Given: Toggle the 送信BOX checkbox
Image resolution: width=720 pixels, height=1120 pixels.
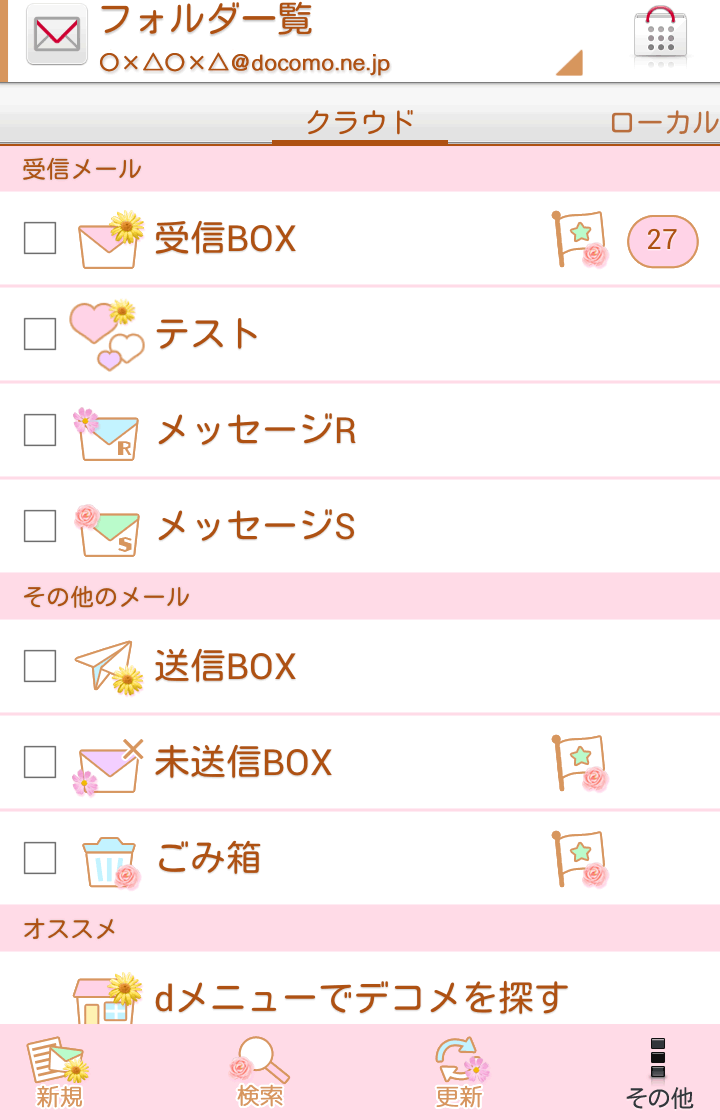Looking at the screenshot, I should tap(40, 666).
